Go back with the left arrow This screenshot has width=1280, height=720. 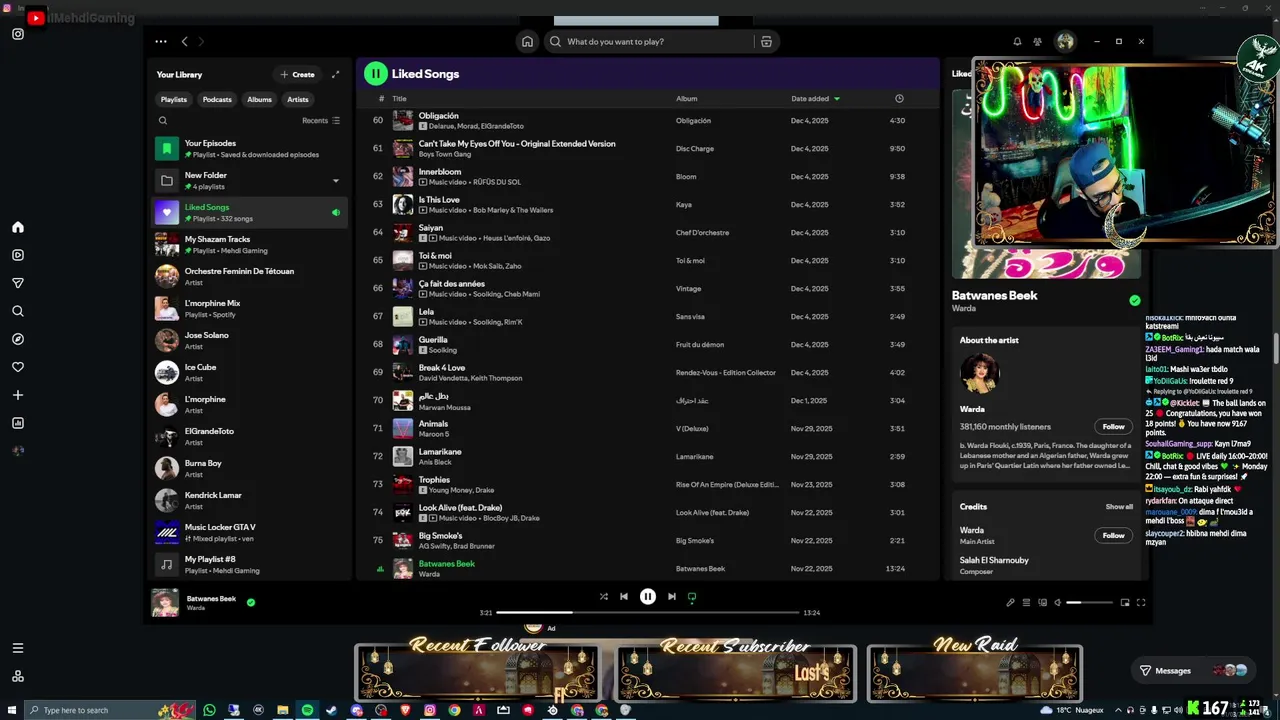point(184,42)
